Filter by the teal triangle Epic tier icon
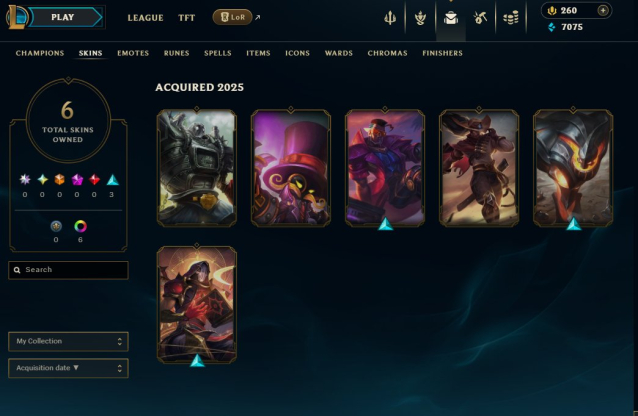This screenshot has height=416, width=638. coord(113,180)
